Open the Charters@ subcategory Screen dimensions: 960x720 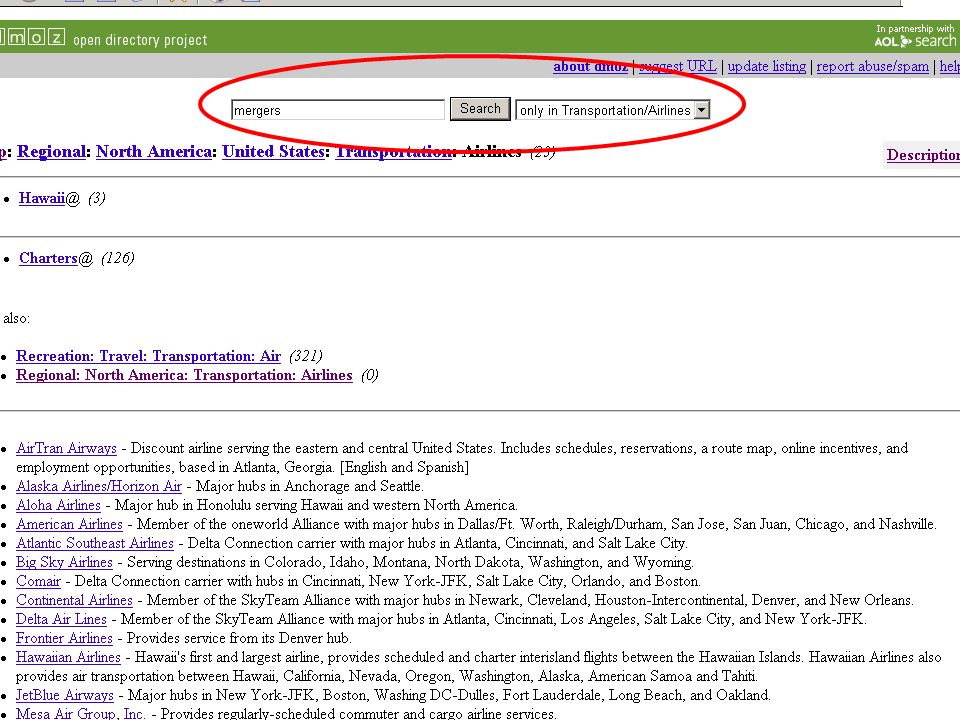click(x=56, y=258)
